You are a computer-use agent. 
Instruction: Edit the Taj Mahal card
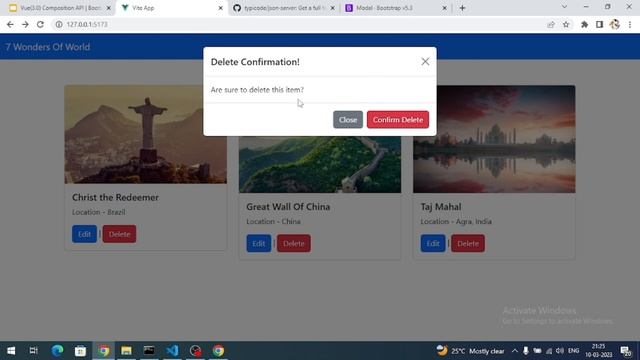click(433, 243)
